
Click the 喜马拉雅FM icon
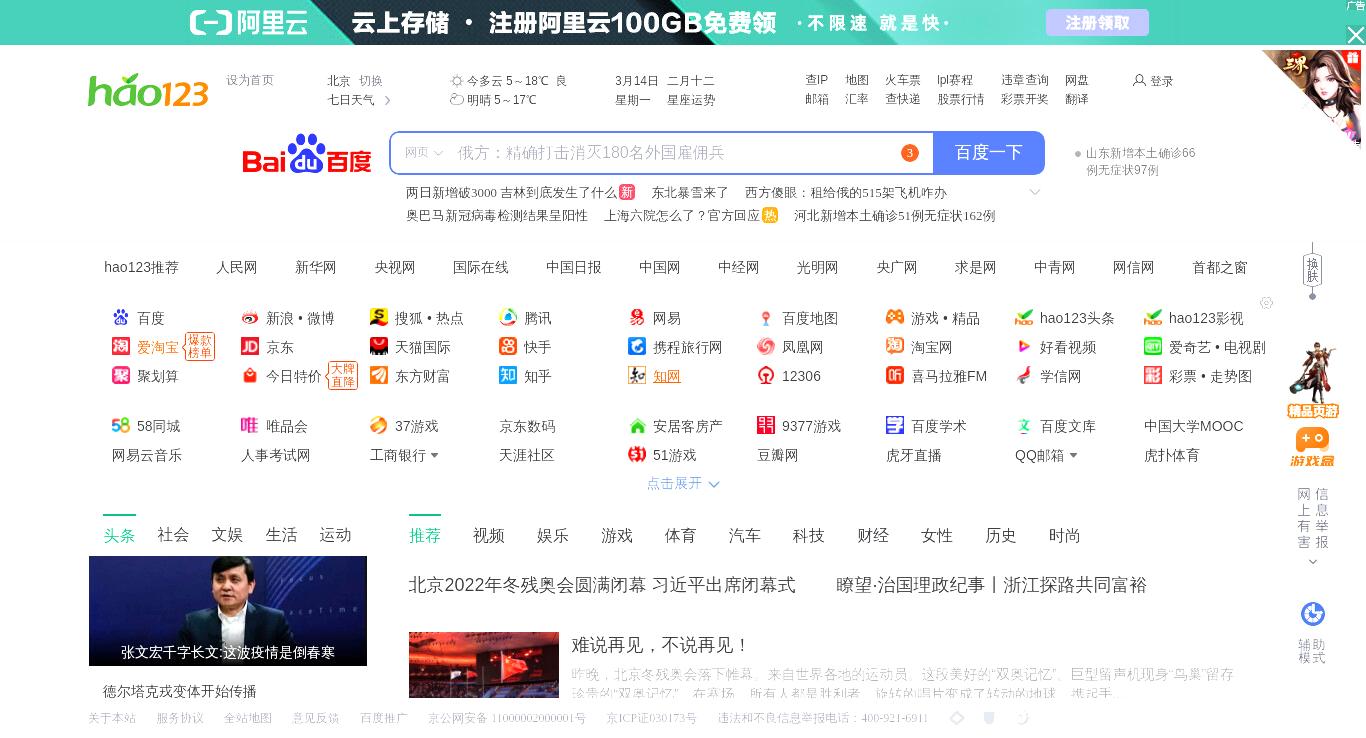coord(895,376)
